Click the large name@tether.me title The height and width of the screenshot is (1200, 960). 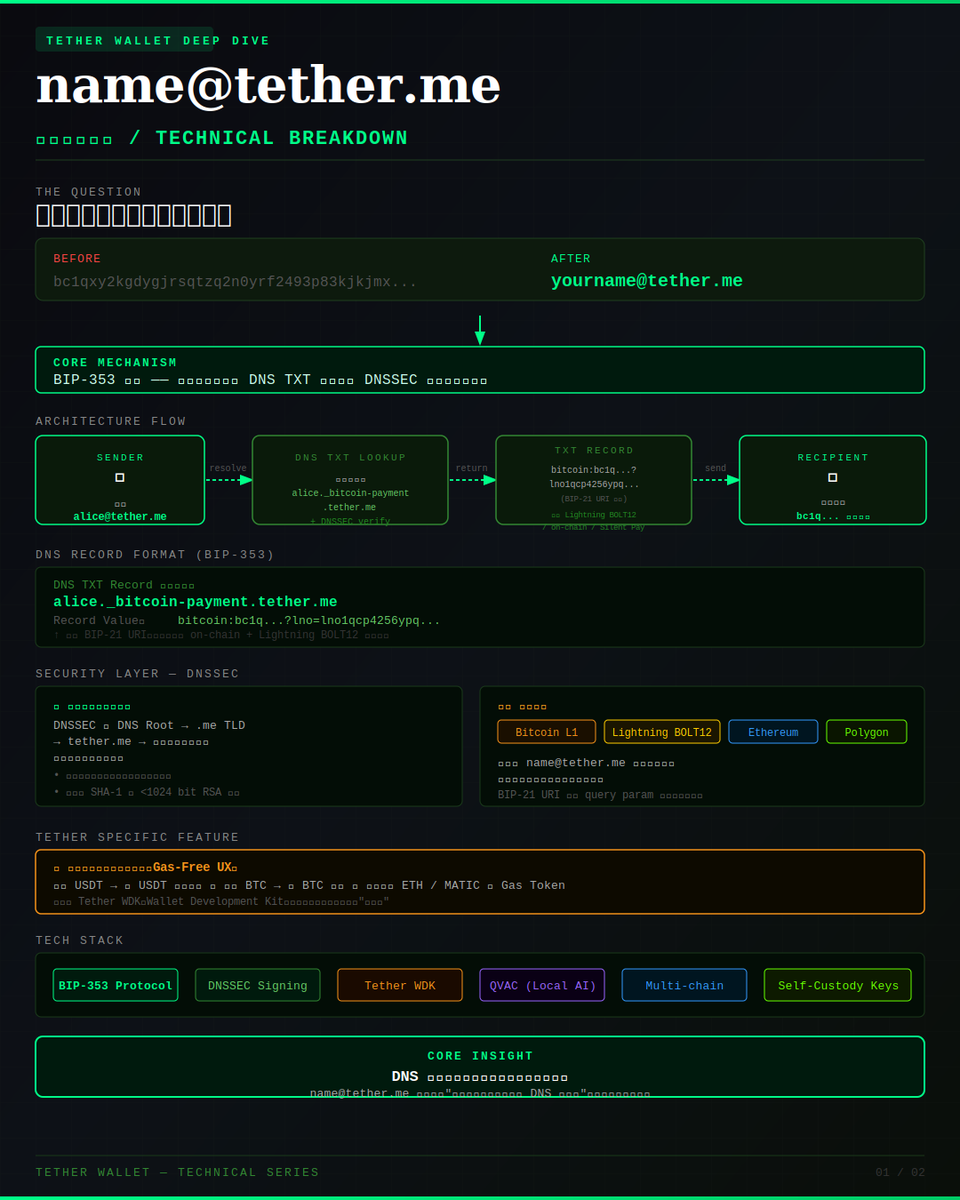tap(268, 85)
